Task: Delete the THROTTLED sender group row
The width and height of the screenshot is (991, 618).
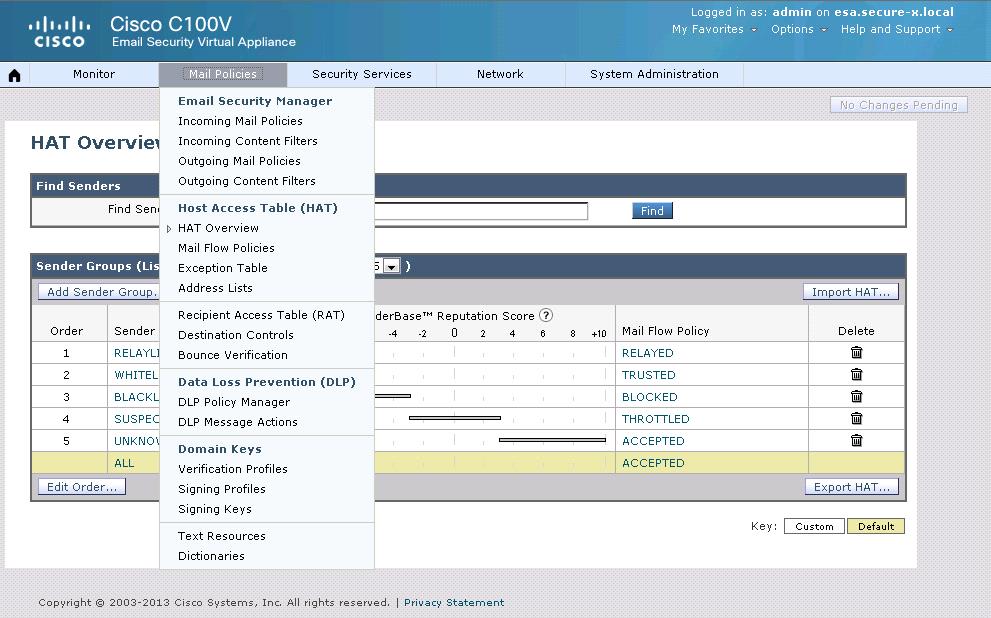Action: point(856,418)
